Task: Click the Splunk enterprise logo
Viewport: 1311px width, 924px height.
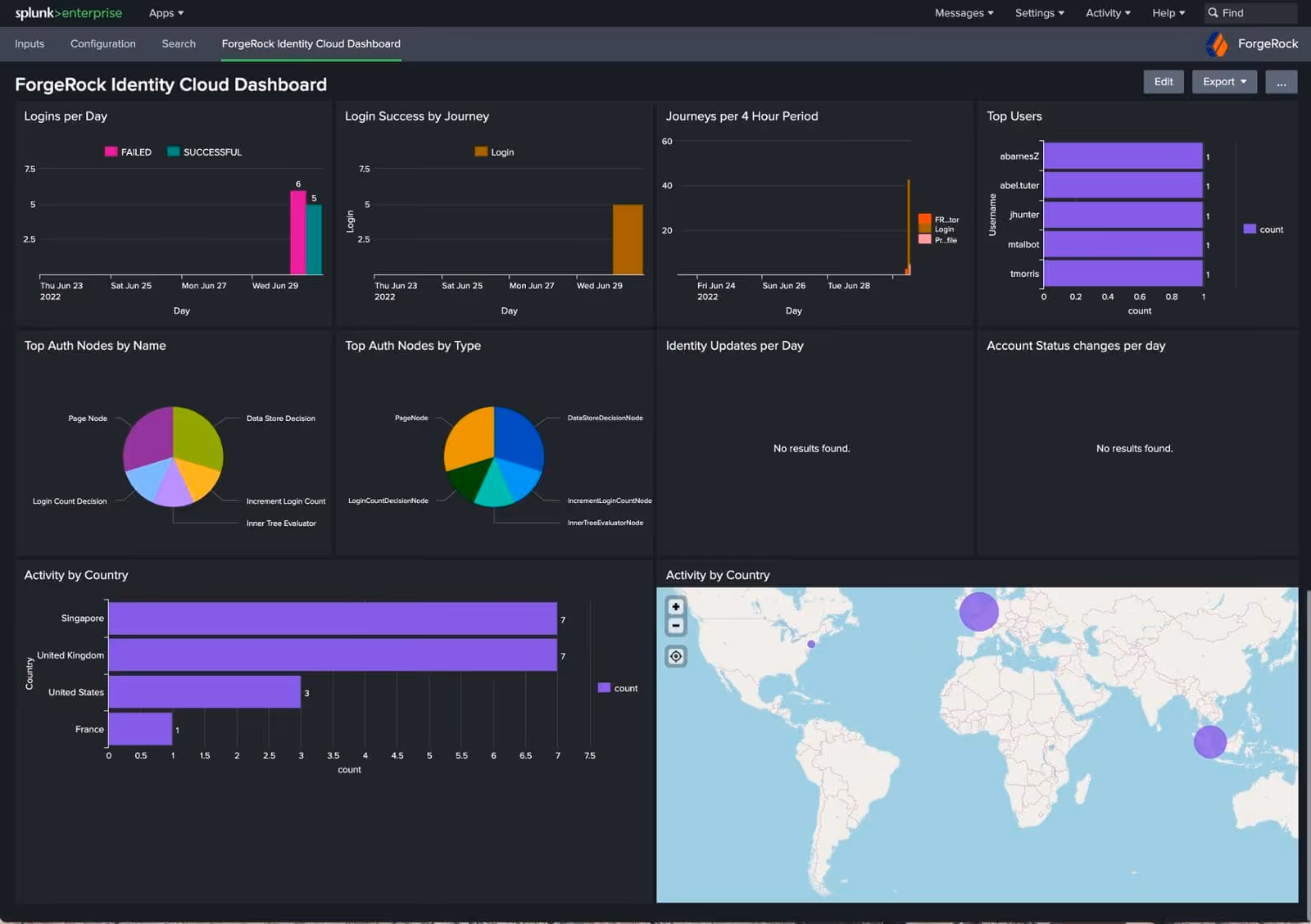Action: (x=69, y=13)
